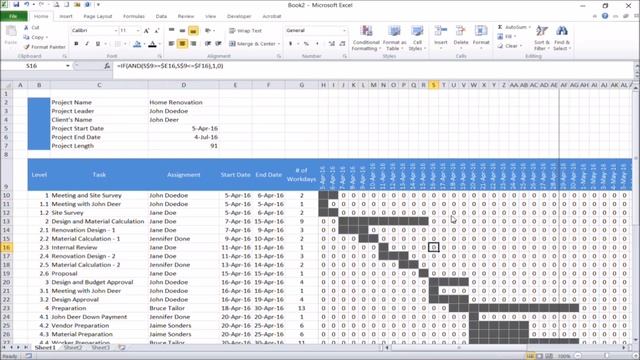The width and height of the screenshot is (640, 360).
Task: Toggle Align Text Left
Action: [x=172, y=44]
